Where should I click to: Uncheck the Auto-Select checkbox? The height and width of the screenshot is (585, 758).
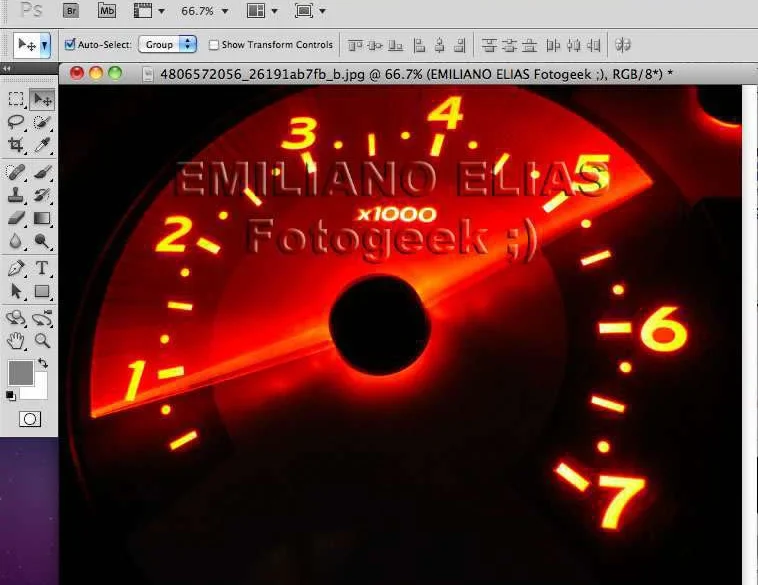click(70, 44)
